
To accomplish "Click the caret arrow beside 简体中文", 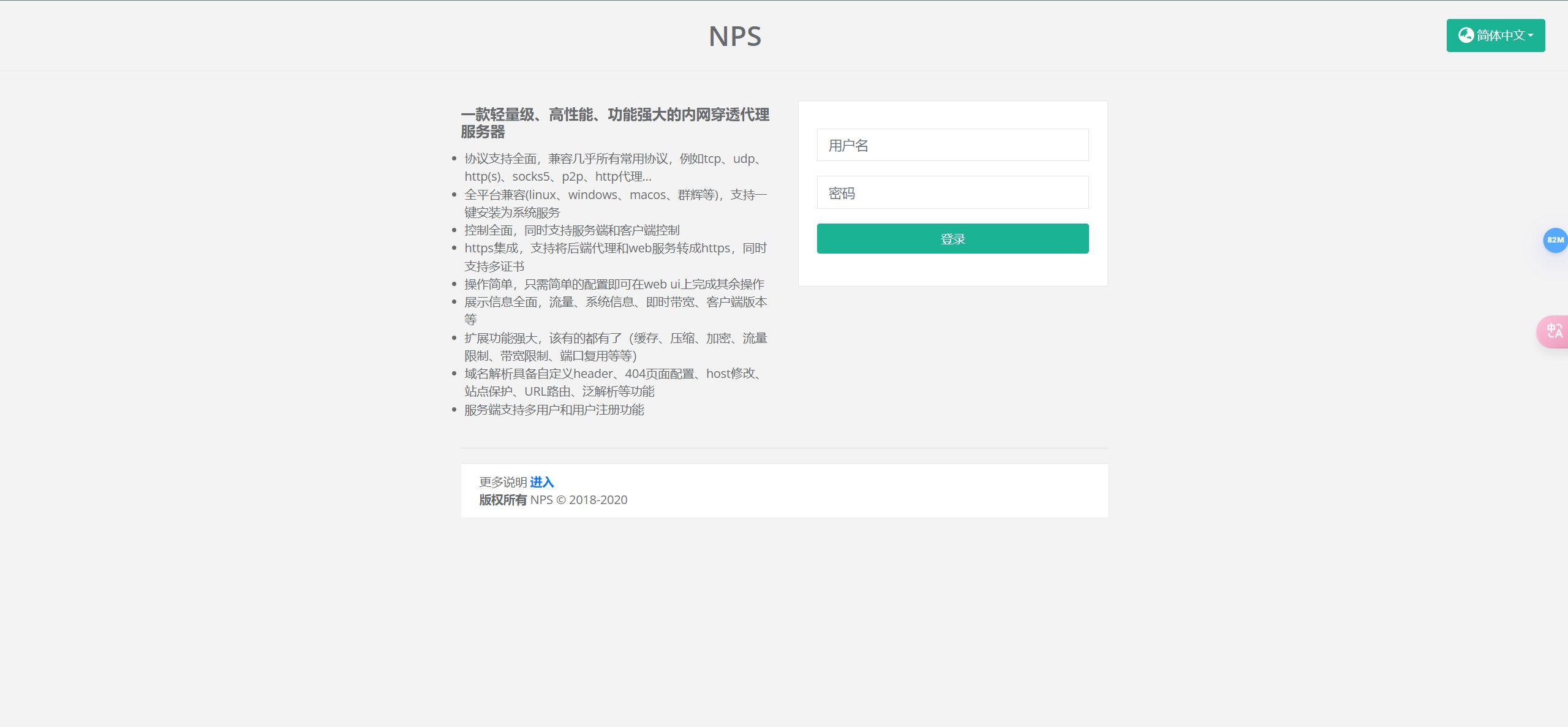I will coord(1531,36).
